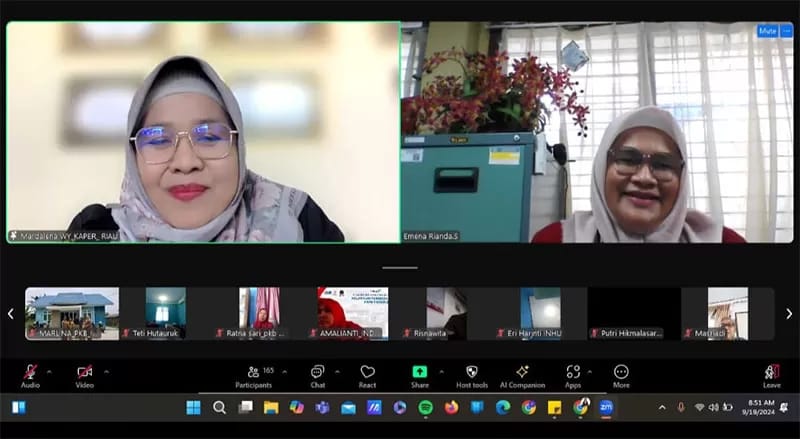Open the three-dot menu on Emena's video
Image resolution: width=800 pixels, height=439 pixels.
click(786, 31)
